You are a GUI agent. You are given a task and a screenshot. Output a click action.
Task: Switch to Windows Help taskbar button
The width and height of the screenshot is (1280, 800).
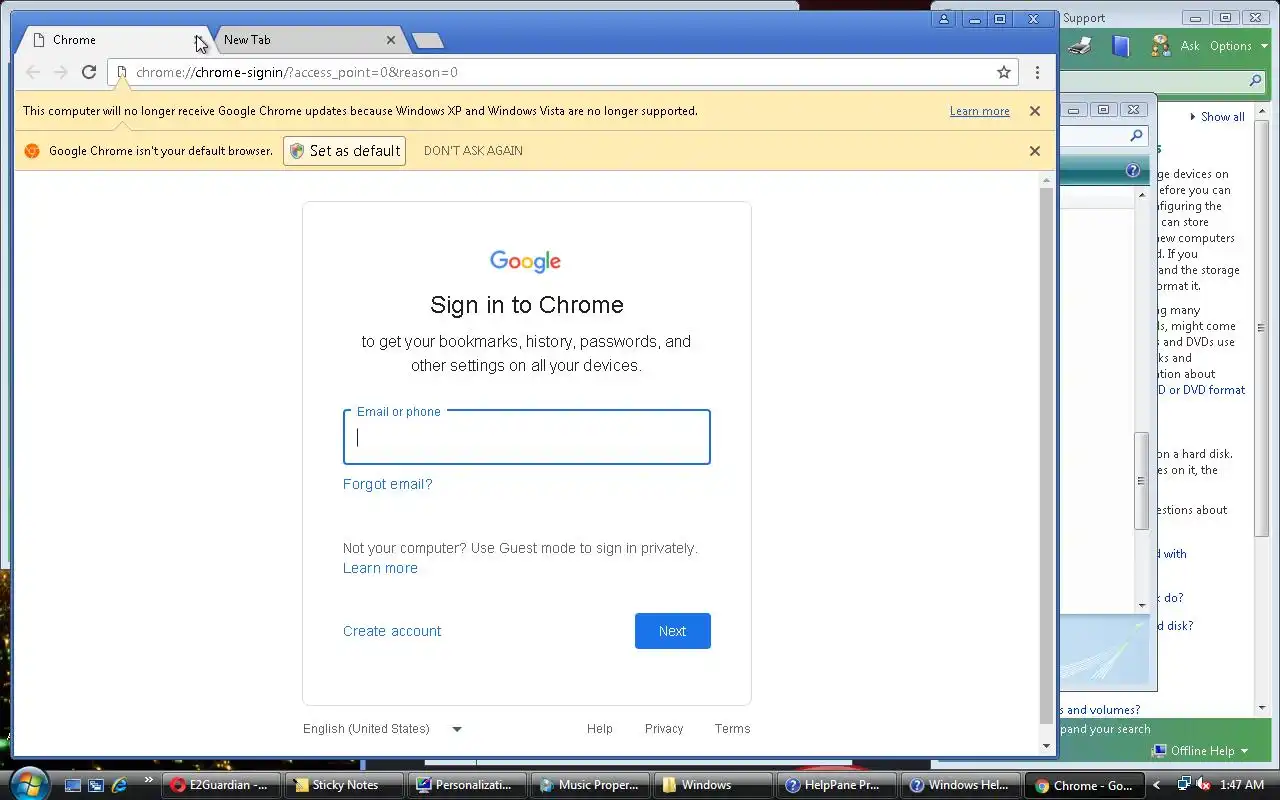(x=959, y=785)
